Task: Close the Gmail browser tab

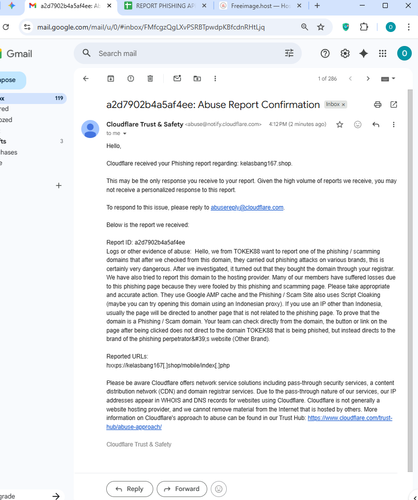Action: (109, 6)
